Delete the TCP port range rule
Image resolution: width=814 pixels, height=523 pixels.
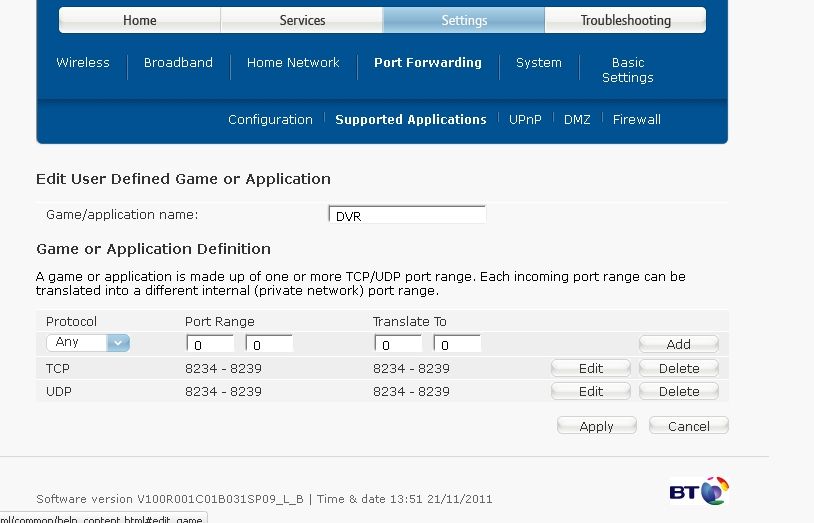(679, 368)
